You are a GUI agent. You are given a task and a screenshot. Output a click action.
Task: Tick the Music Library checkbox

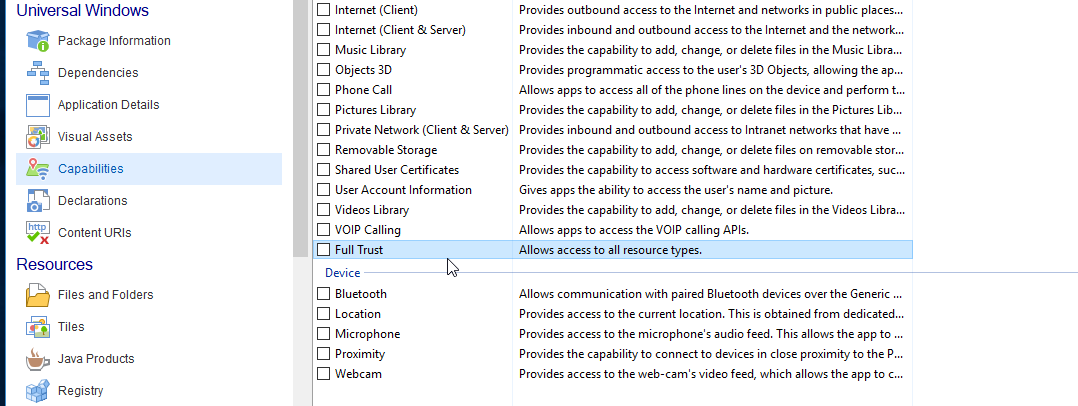click(x=323, y=50)
